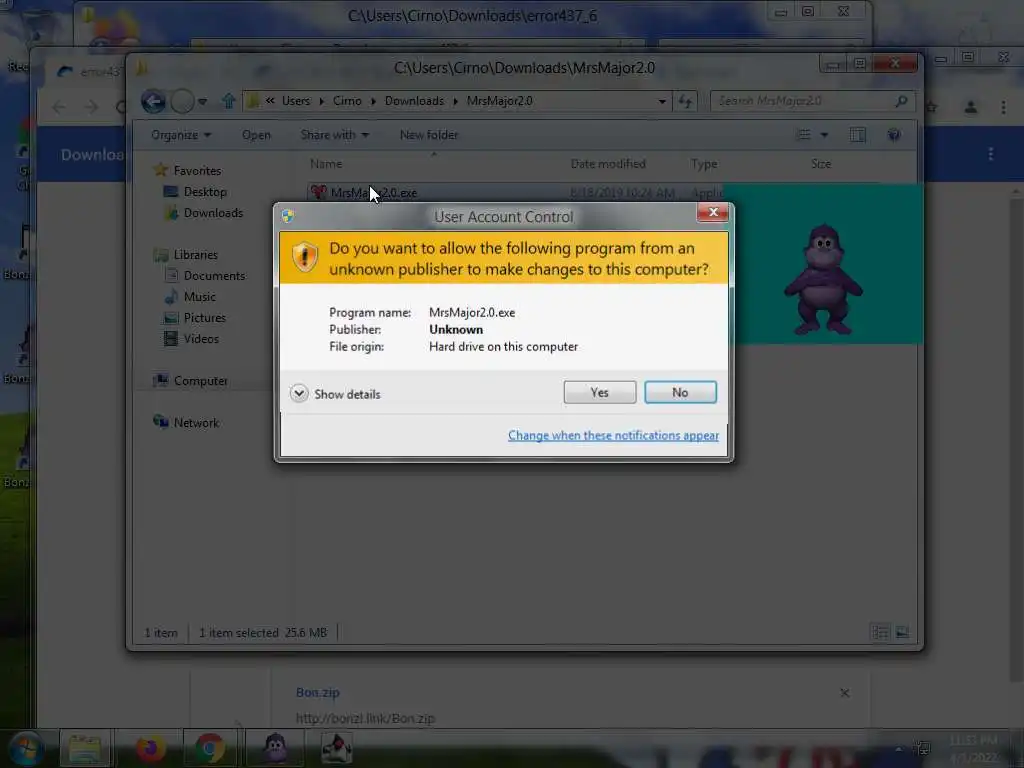This screenshot has height=768, width=1024.
Task: Open Music library
Action: 199,296
